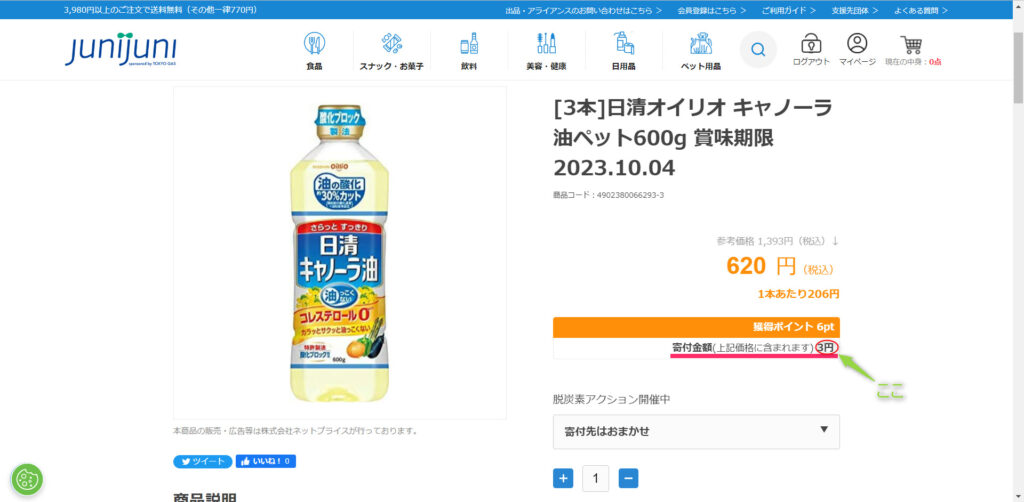Open the shopping cart icon
Screen dimensions: 1024x502
click(x=911, y=44)
